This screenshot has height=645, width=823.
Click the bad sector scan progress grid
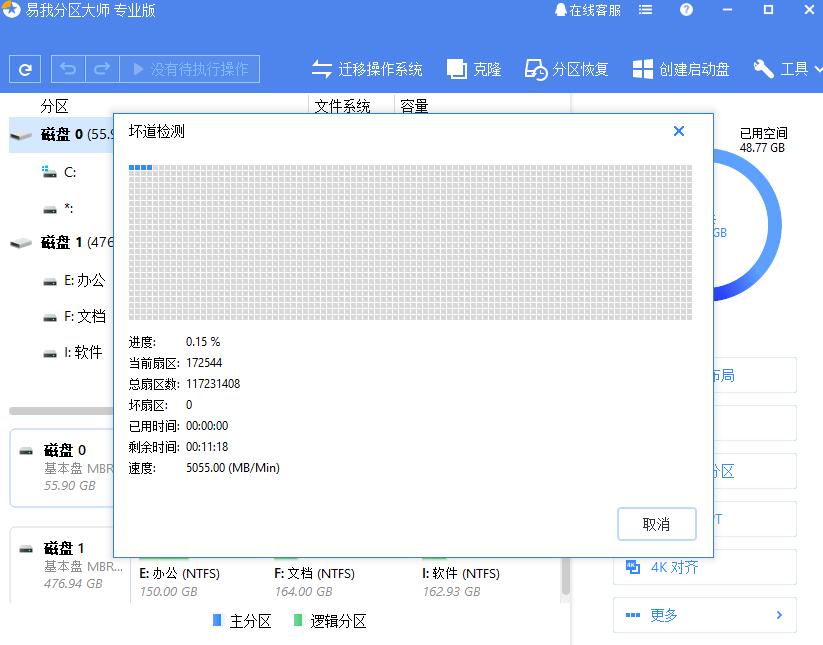[x=410, y=242]
